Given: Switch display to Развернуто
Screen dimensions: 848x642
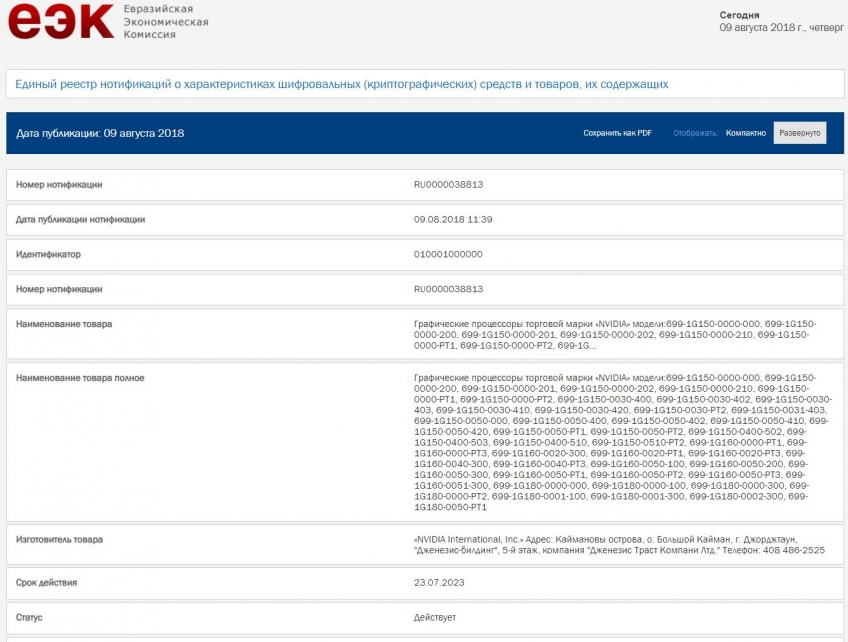Looking at the screenshot, I should click(799, 133).
